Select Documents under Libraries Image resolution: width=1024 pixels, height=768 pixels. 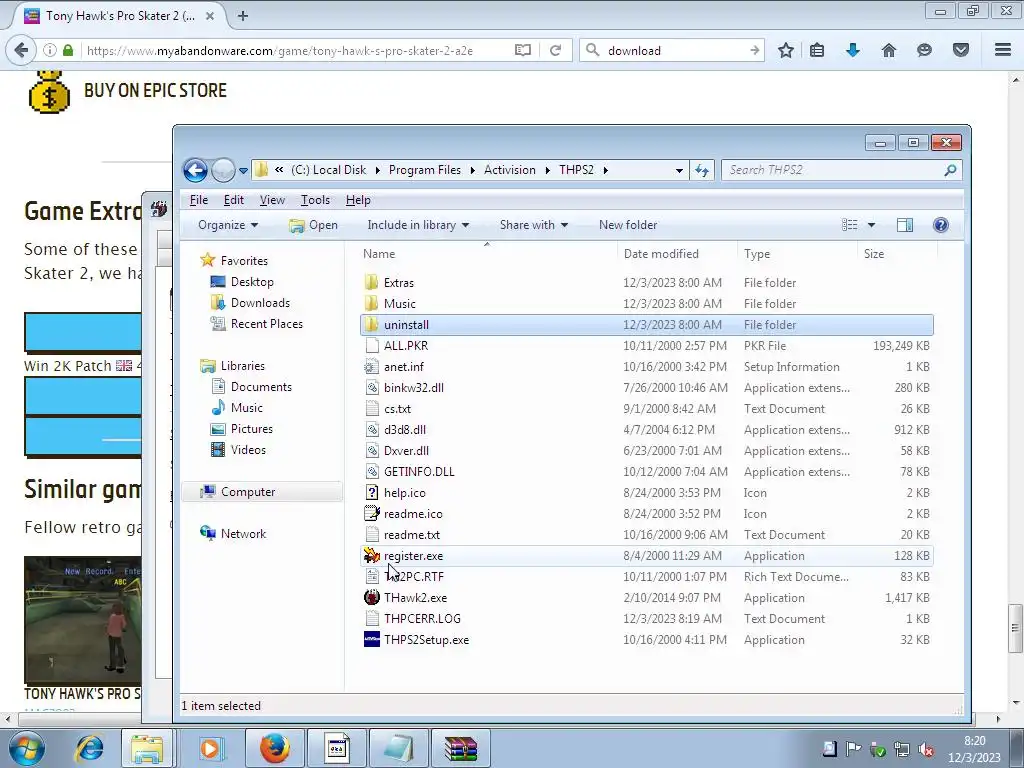(x=261, y=387)
